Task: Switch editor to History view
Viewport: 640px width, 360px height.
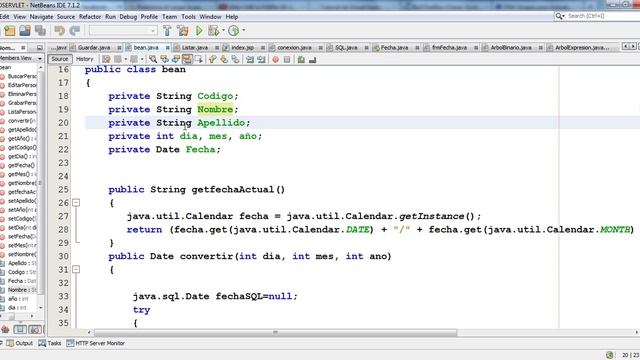Action: [x=84, y=59]
